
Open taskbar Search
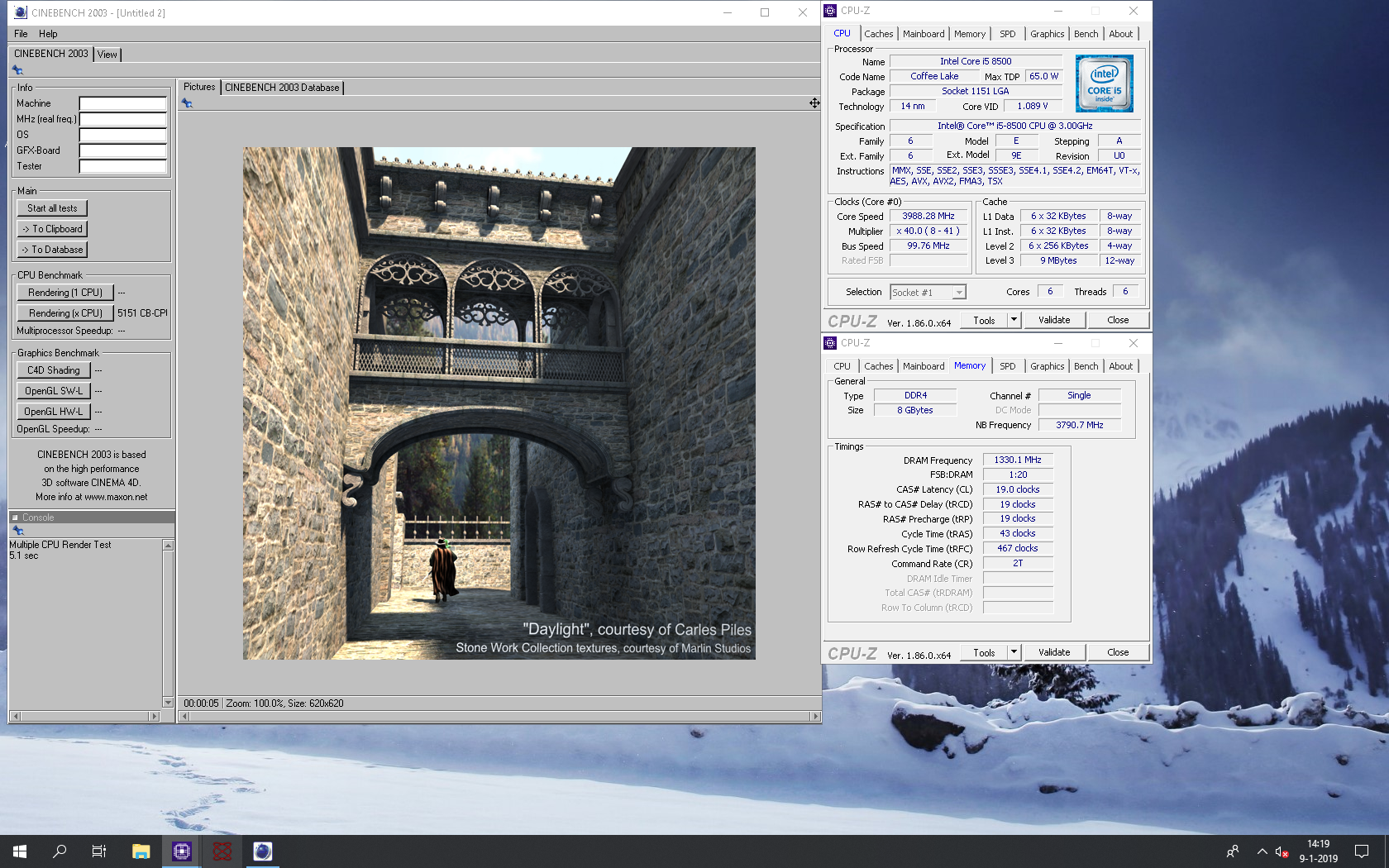click(60, 851)
